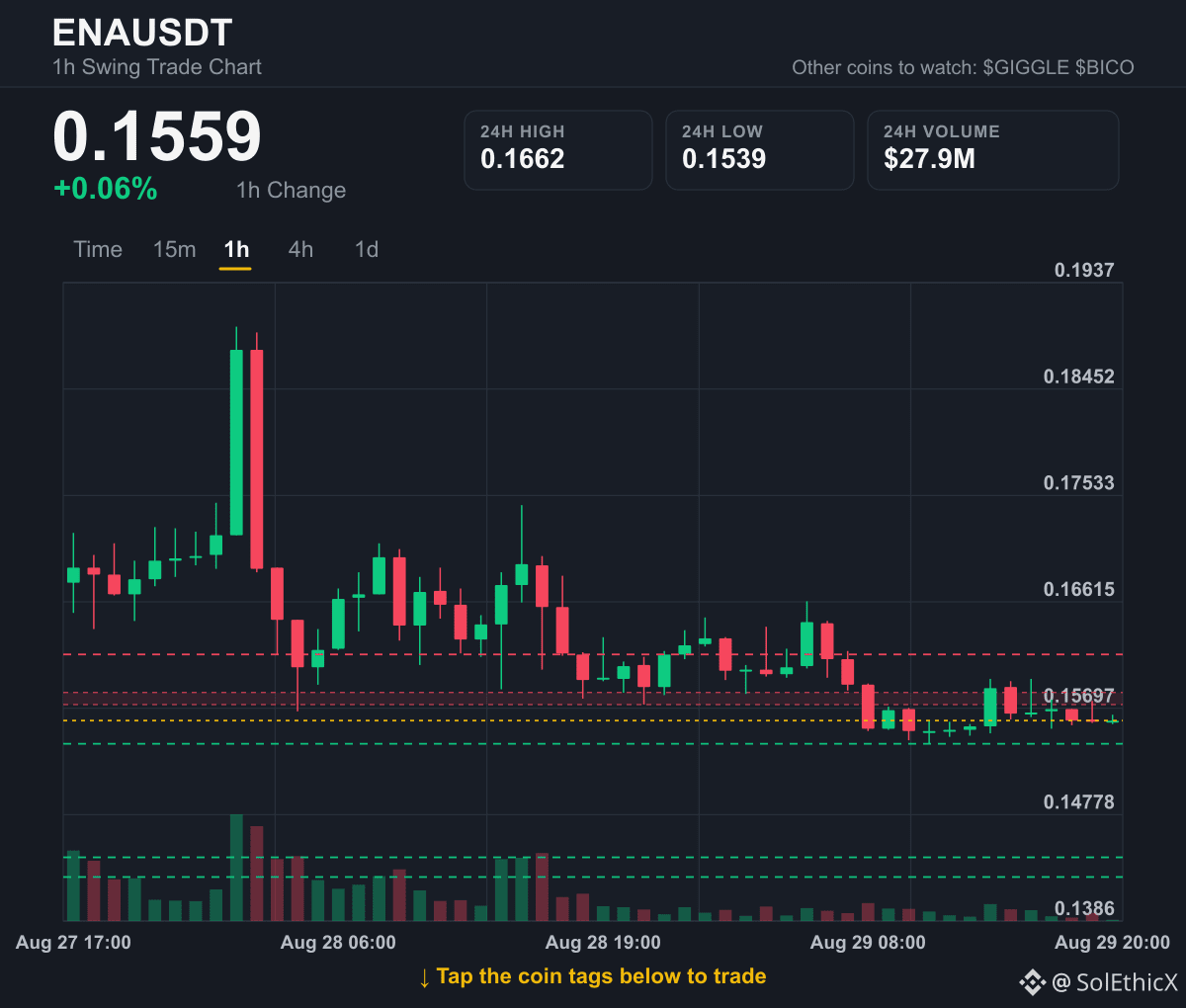Image resolution: width=1186 pixels, height=1008 pixels.
Task: Click the 24H HIGH stat card
Action: pyautogui.click(x=558, y=150)
